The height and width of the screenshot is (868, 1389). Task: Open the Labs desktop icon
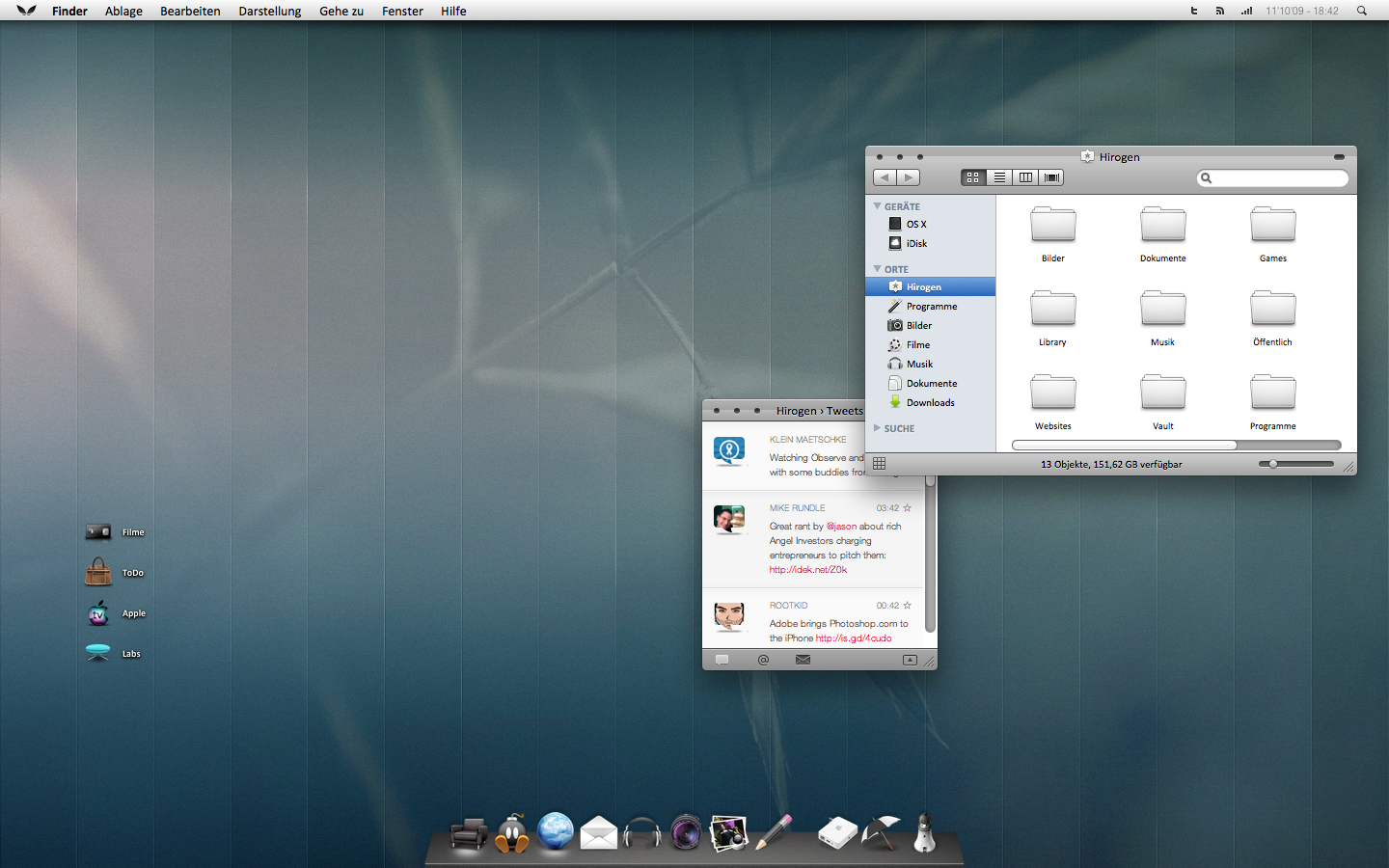click(98, 653)
